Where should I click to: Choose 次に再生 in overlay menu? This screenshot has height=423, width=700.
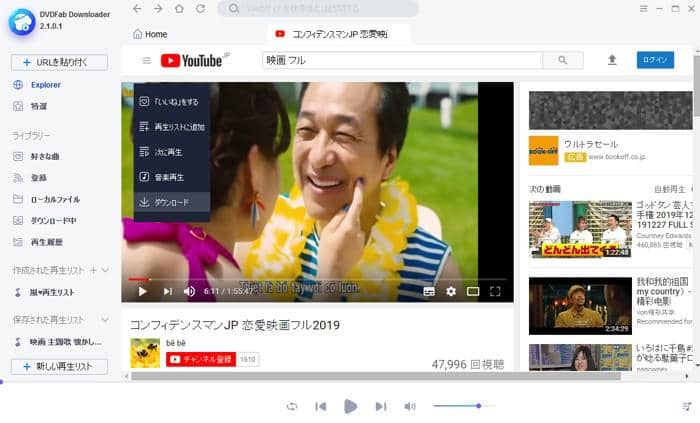(172, 152)
